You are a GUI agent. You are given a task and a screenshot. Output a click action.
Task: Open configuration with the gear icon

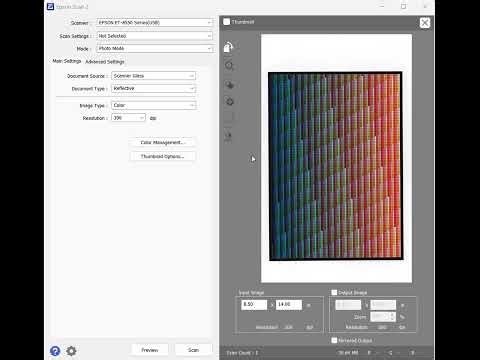71,351
